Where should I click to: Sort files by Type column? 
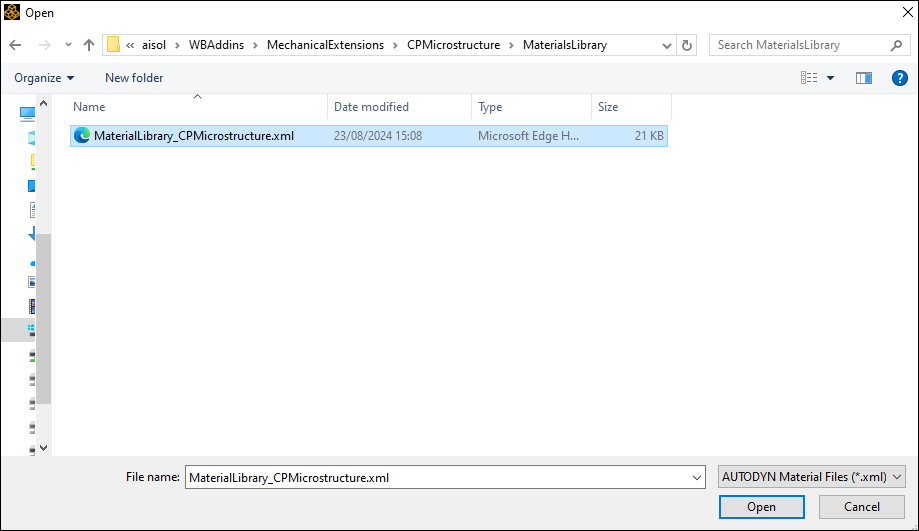point(532,107)
